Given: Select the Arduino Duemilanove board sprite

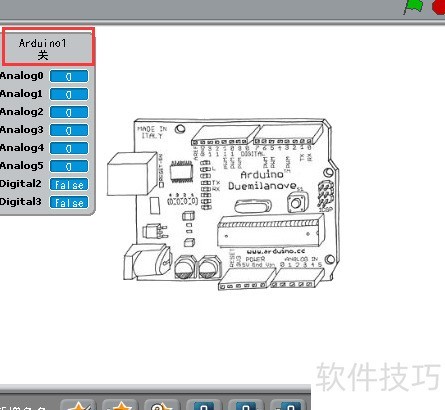Looking at the screenshot, I should [x=223, y=204].
